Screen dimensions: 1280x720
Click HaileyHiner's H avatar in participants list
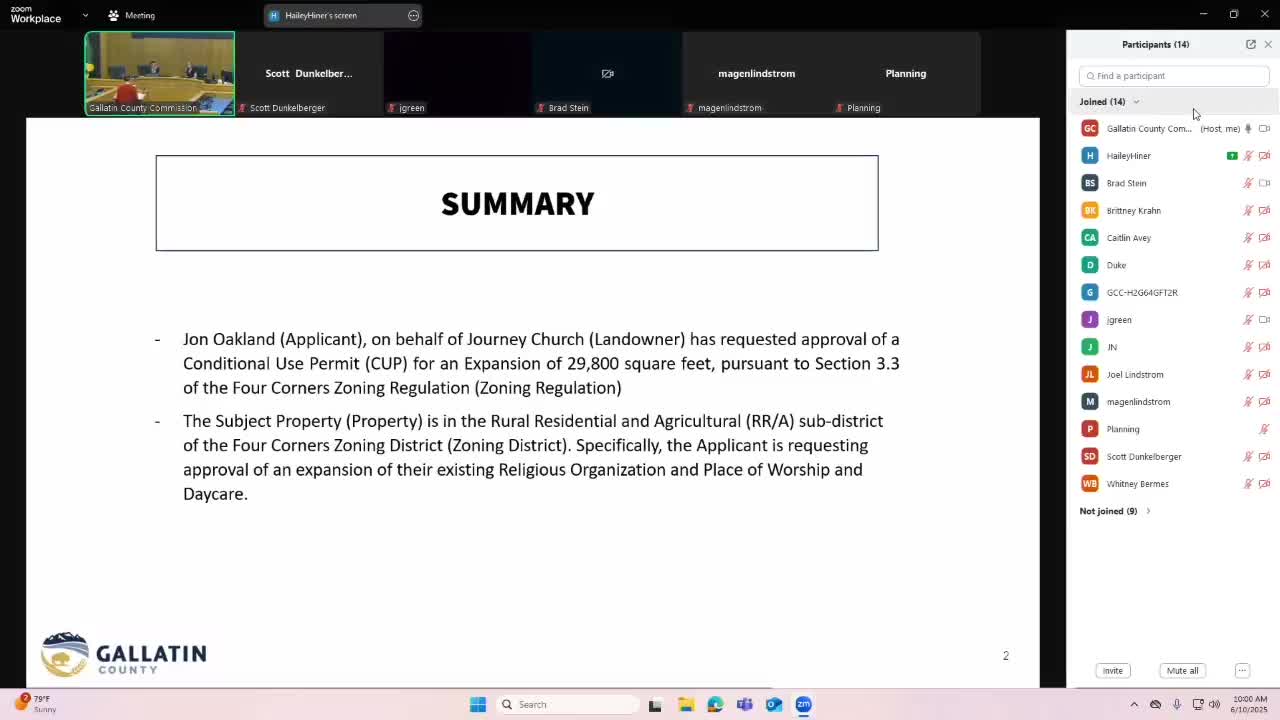tap(1090, 156)
